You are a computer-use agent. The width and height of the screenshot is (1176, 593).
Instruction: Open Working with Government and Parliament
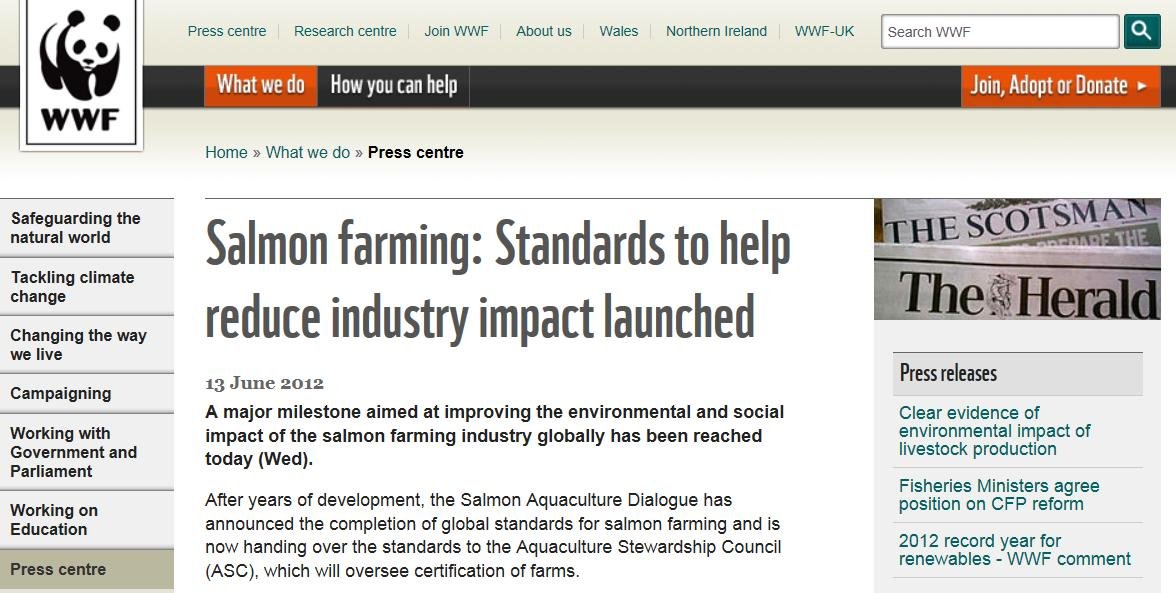click(74, 452)
